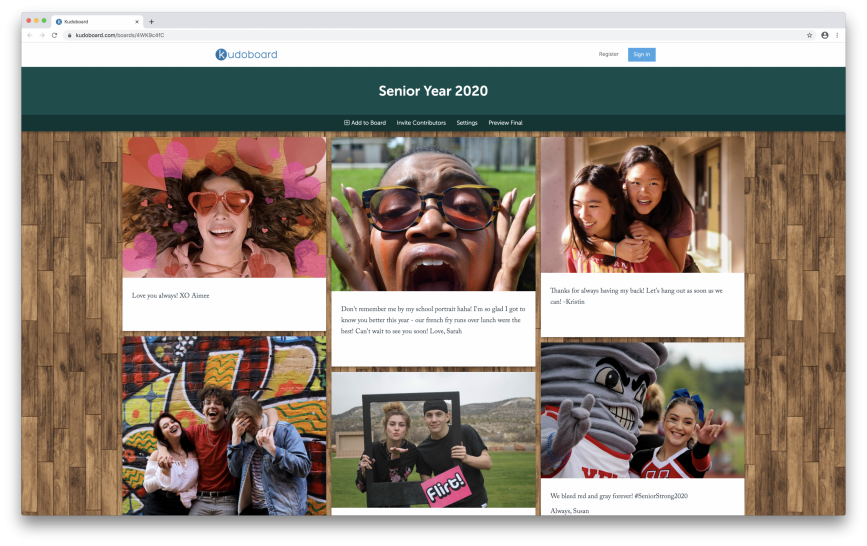The image size is (867, 546).
Task: Open board Settings
Action: pyautogui.click(x=467, y=123)
